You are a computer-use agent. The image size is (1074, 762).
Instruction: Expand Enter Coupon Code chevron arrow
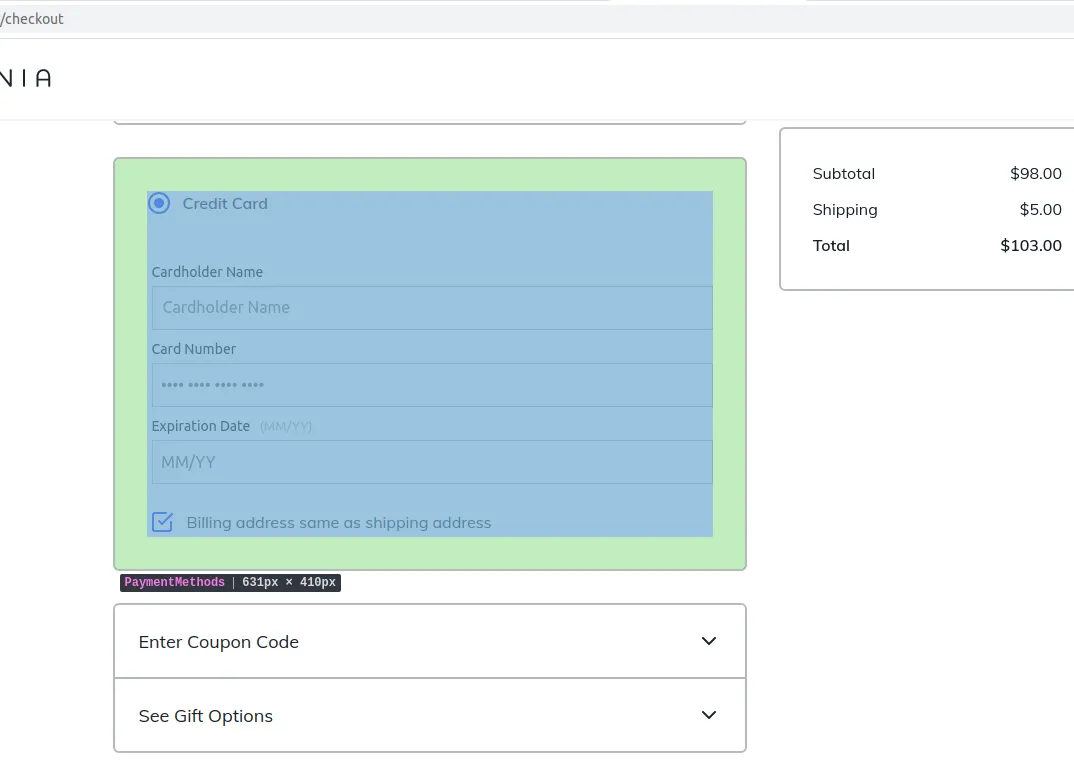709,641
